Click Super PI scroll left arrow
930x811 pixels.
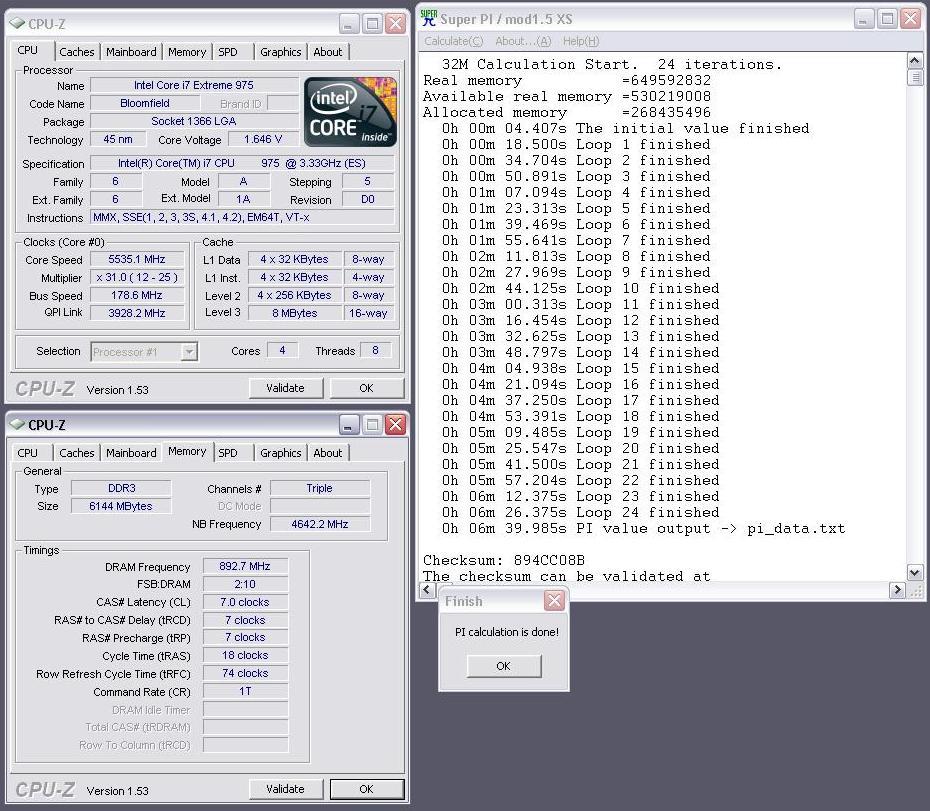(427, 590)
